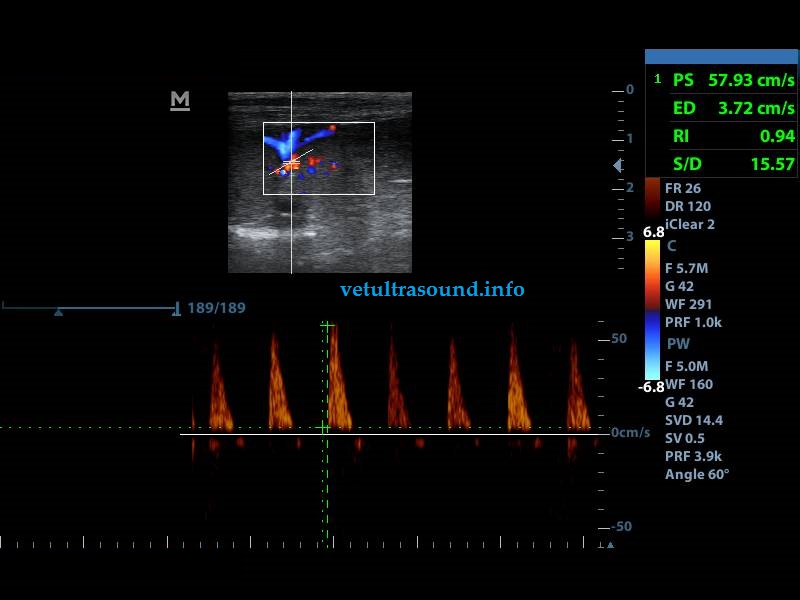800x600 pixels.
Task: Click the blue header of measurement panel
Action: (x=721, y=58)
